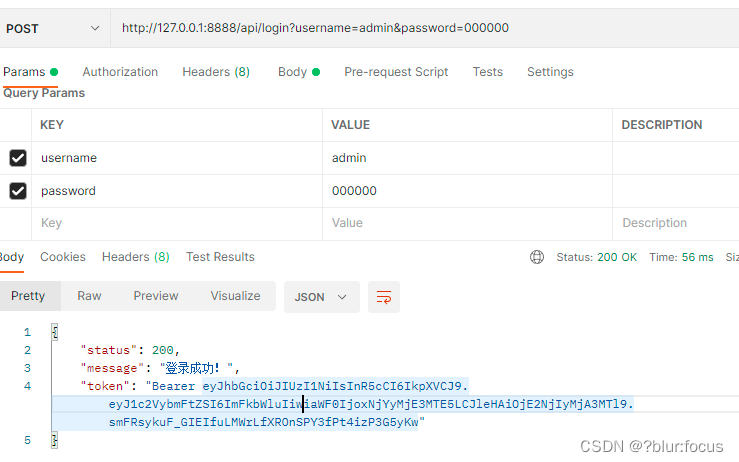Click the KEY column header
The image size is (739, 462).
click(x=52, y=125)
